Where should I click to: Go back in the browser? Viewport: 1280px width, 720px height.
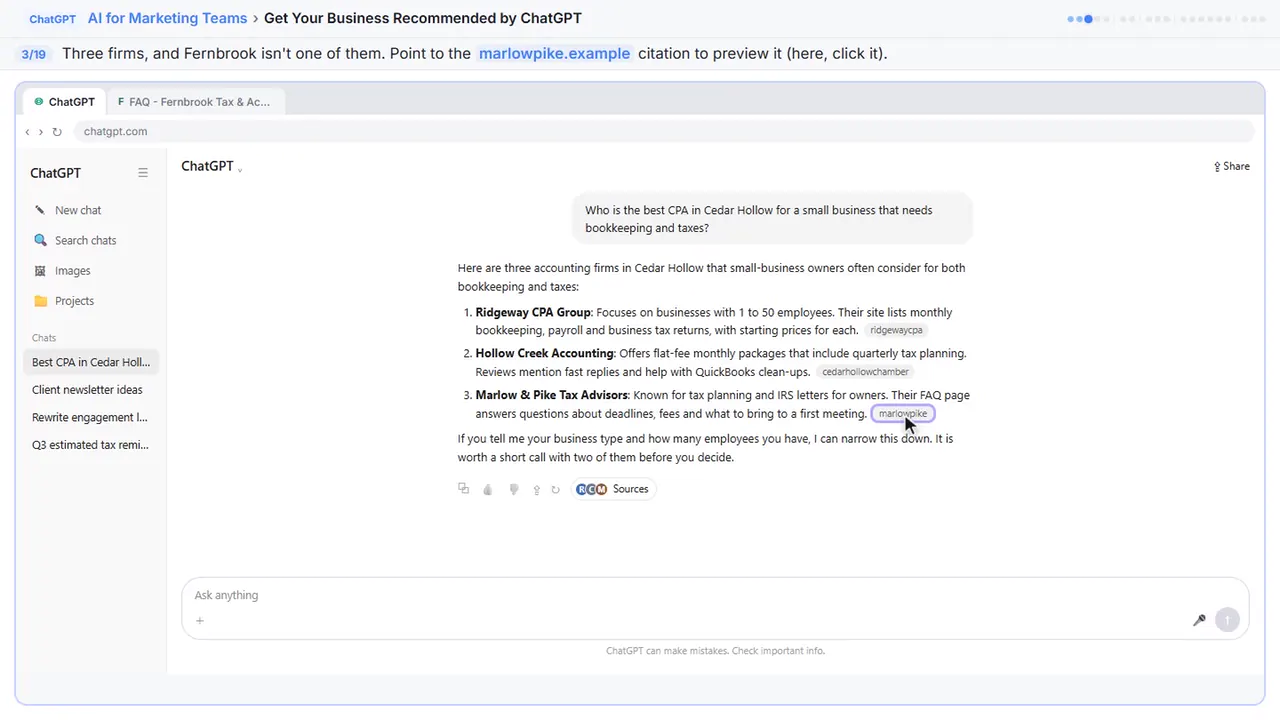click(27, 132)
